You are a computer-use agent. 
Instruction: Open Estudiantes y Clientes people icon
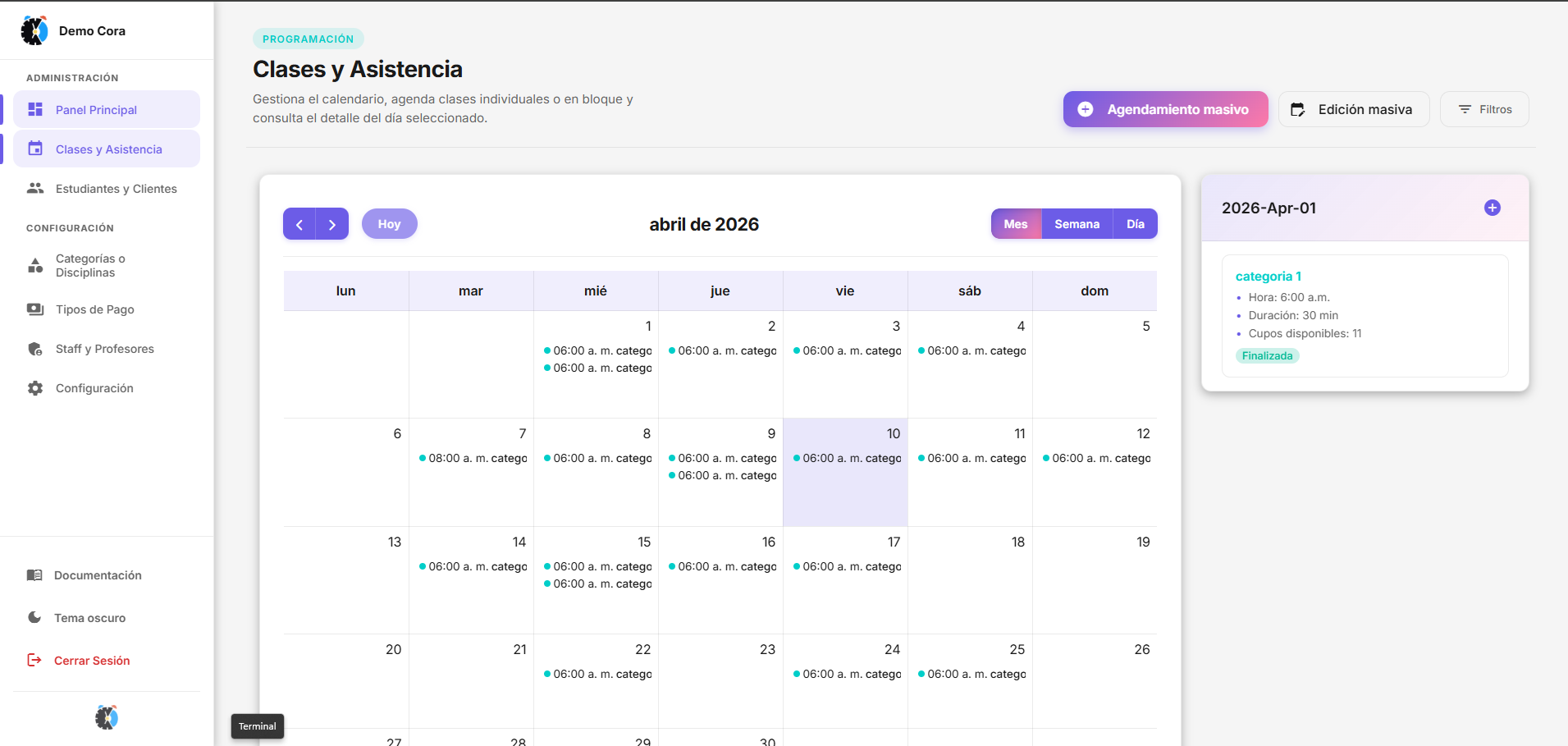(x=34, y=188)
